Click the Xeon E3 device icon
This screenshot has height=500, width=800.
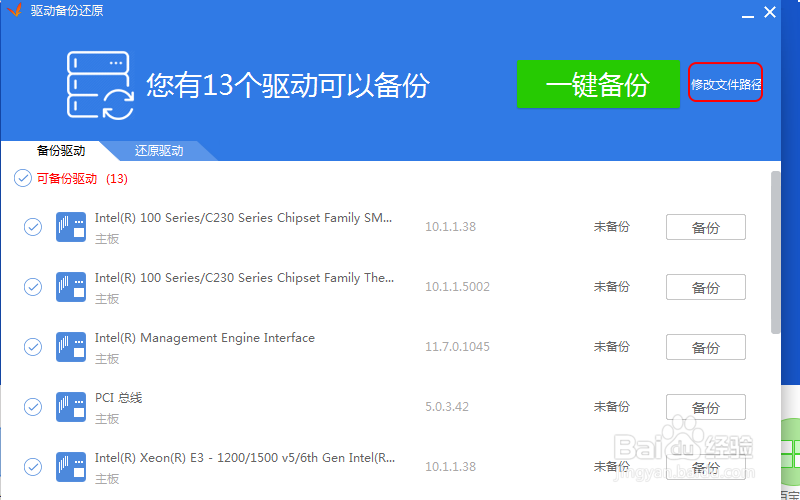[x=71, y=467]
